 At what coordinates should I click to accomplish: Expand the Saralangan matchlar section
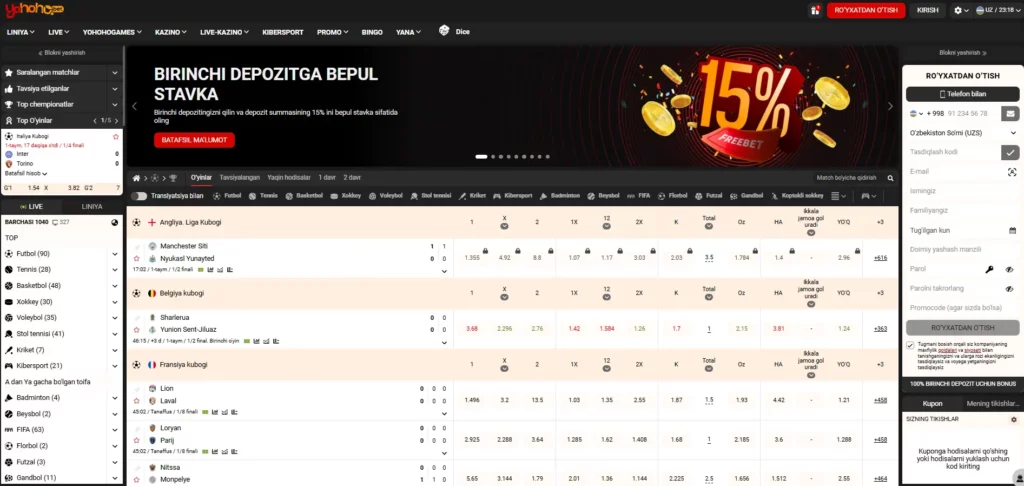click(116, 73)
